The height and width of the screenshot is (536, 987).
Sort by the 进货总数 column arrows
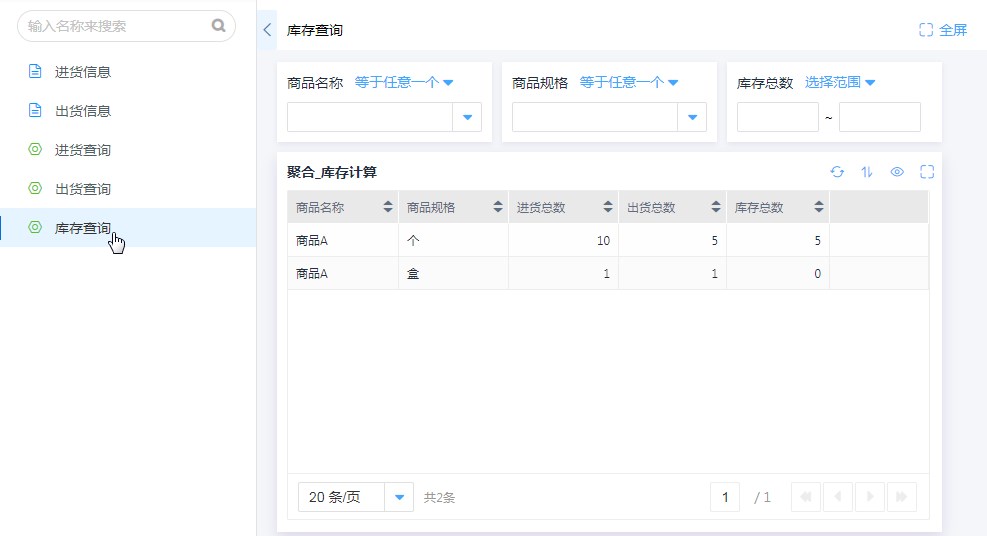[608, 207]
